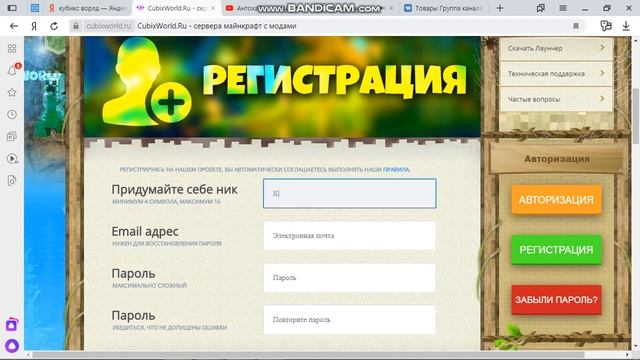Image resolution: width=640 pixels, height=360 pixels.
Task: Click the Пароль password field
Action: [350, 278]
